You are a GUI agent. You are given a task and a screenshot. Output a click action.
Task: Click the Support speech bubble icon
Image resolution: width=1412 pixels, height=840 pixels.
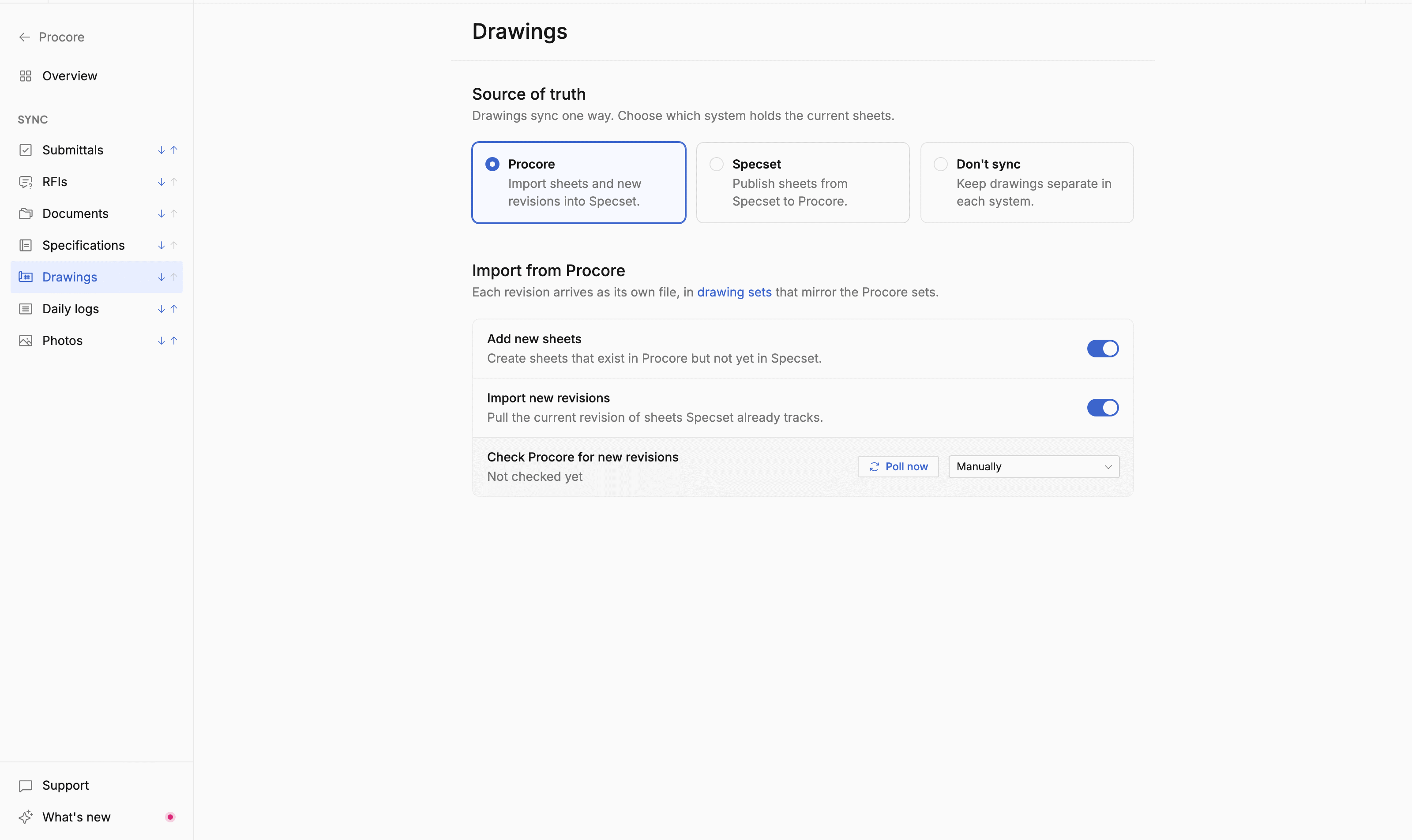click(x=26, y=786)
